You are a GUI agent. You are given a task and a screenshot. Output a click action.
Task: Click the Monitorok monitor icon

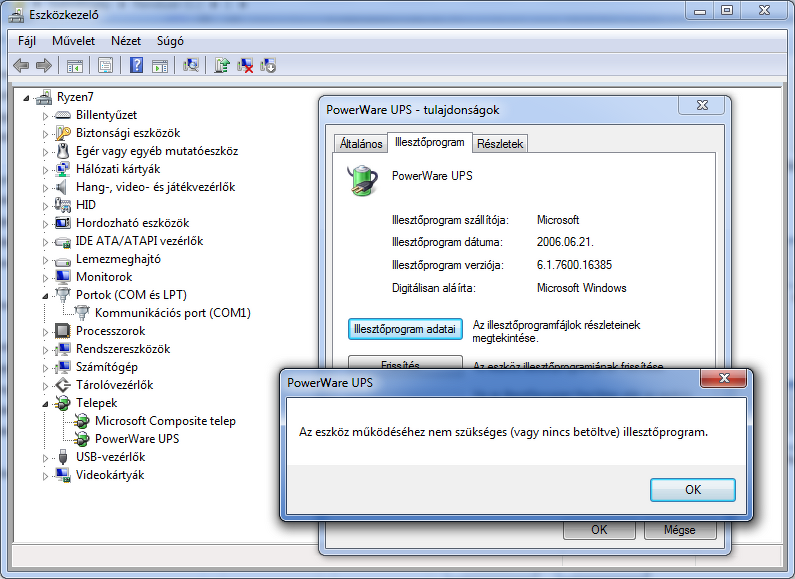tap(63, 277)
